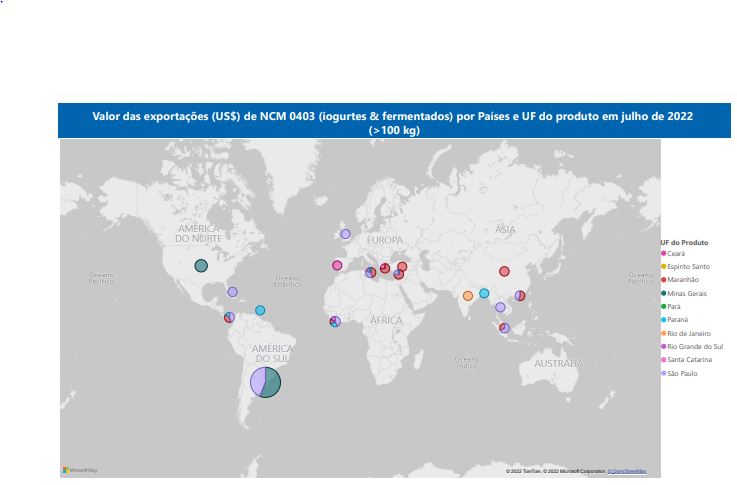Click the 'ÁFRICA' map label
The height and width of the screenshot is (485, 737).
click(x=386, y=321)
